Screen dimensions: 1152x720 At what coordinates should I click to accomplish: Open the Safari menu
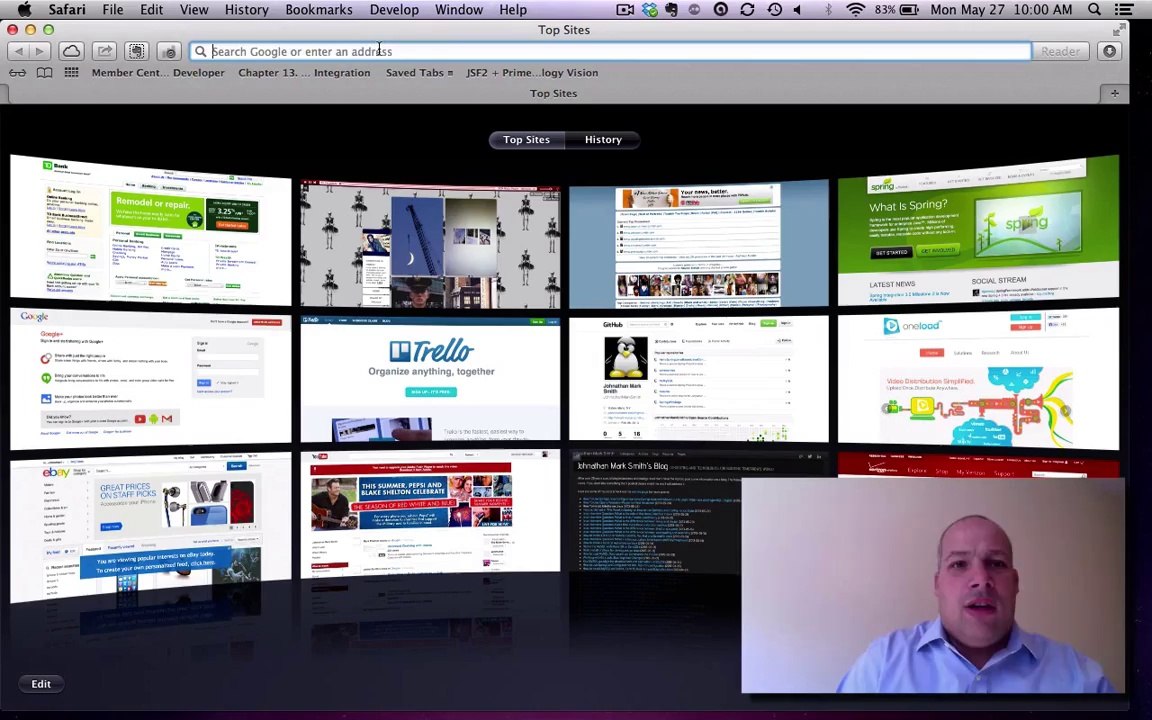(x=67, y=10)
